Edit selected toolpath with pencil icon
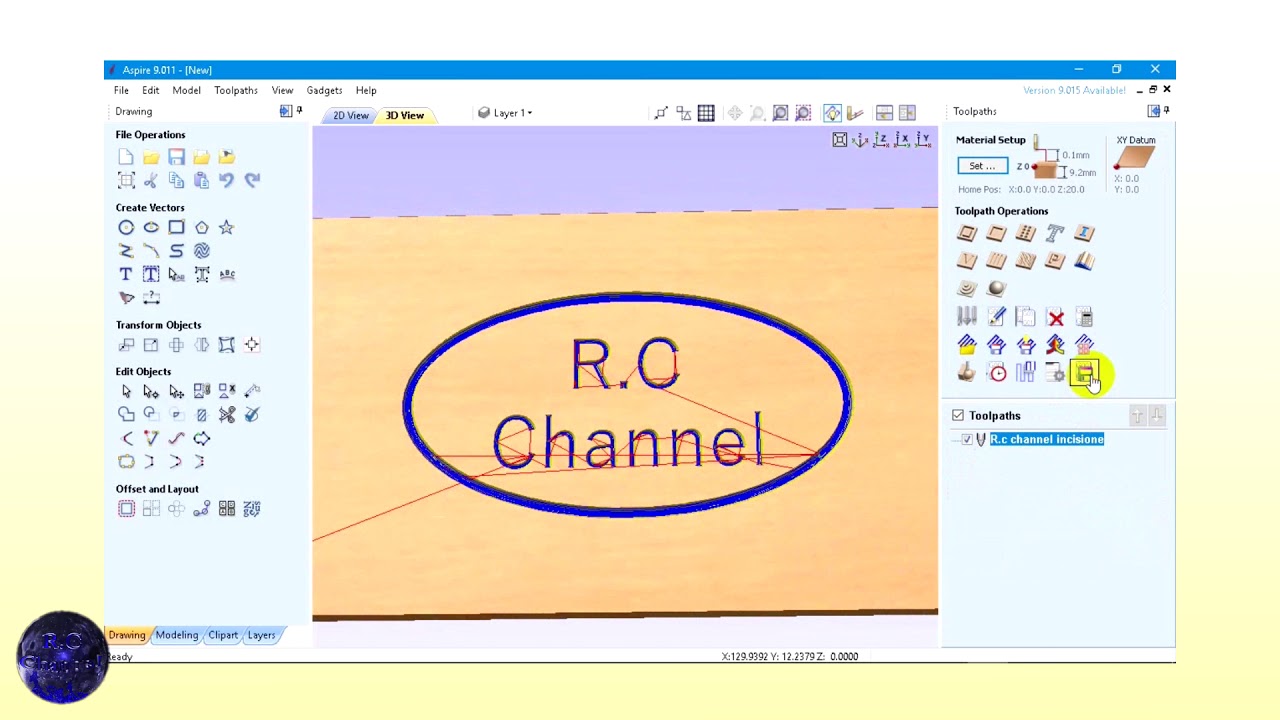Image resolution: width=1280 pixels, height=720 pixels. coord(996,317)
